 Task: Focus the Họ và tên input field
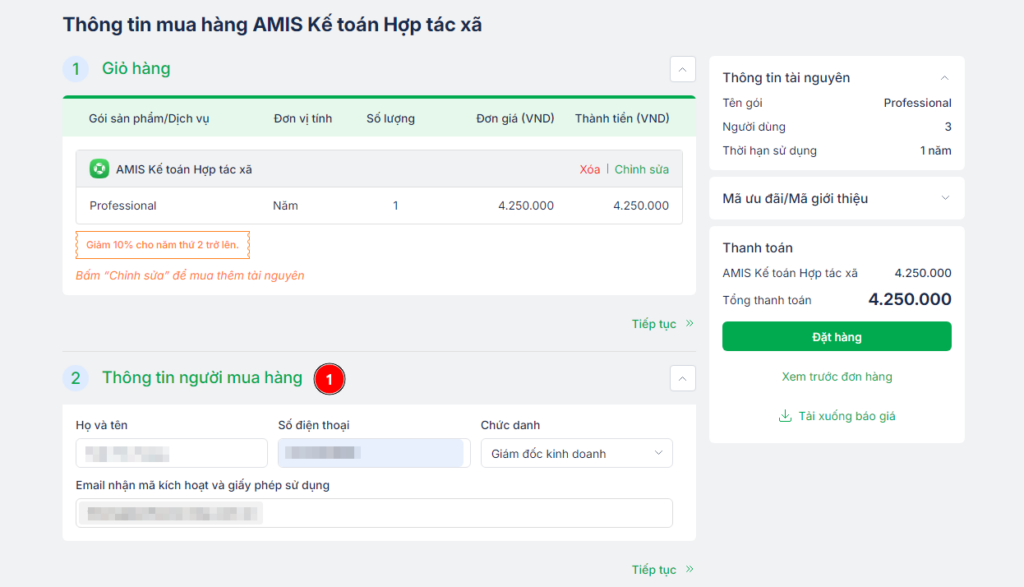tap(172, 453)
